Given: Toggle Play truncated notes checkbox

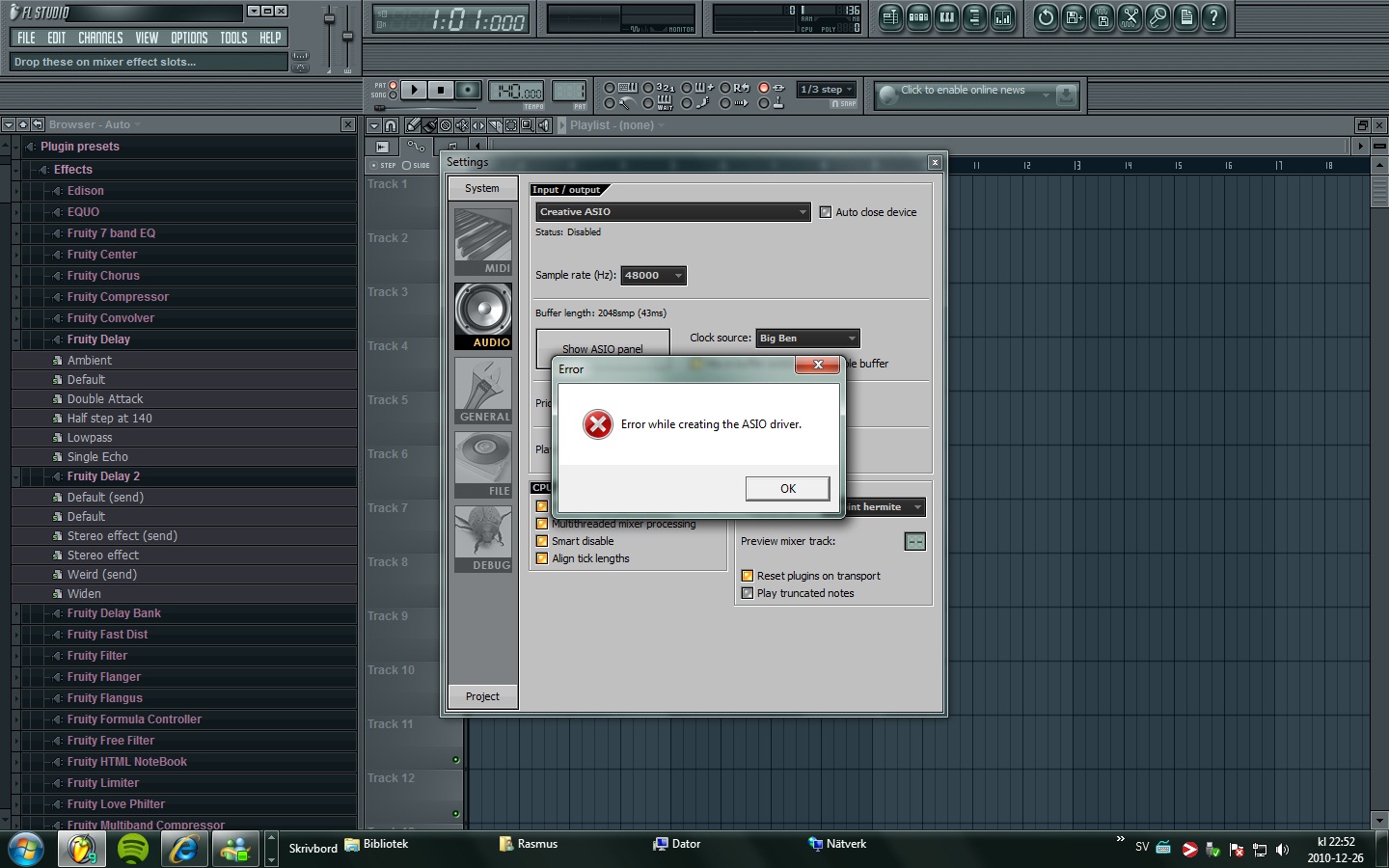Looking at the screenshot, I should pyautogui.click(x=748, y=593).
